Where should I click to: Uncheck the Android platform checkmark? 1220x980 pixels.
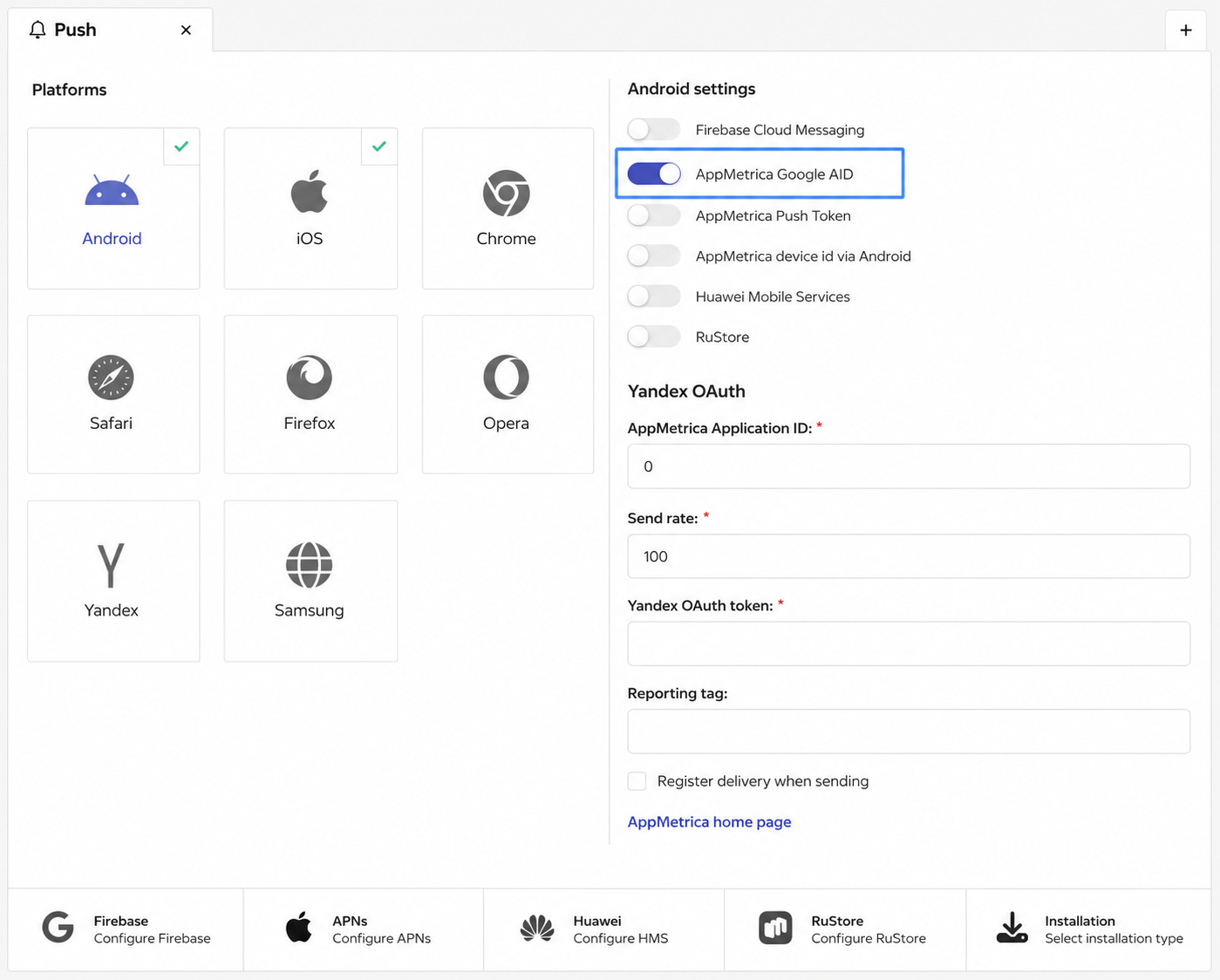(x=181, y=146)
